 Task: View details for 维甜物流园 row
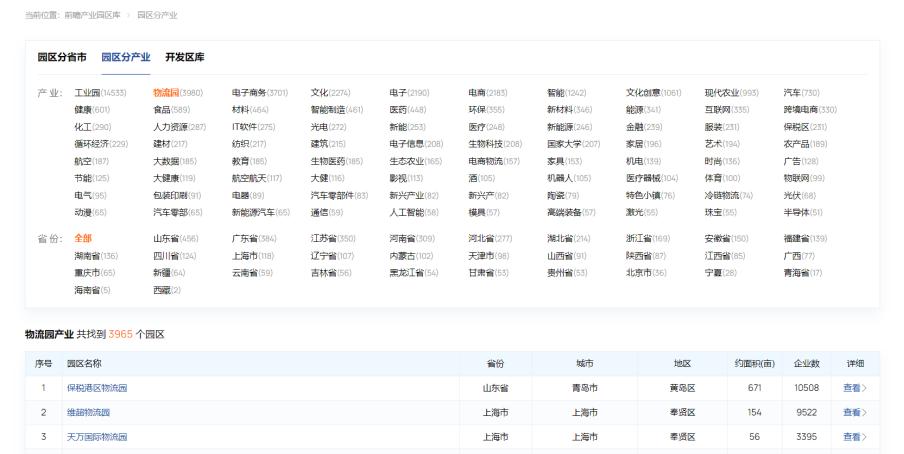pos(855,412)
